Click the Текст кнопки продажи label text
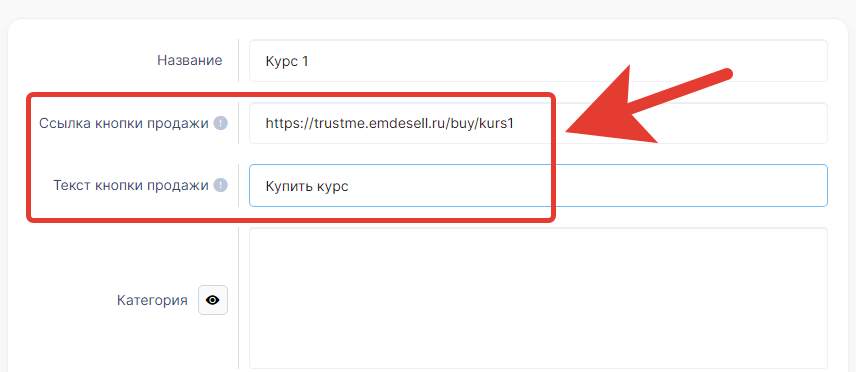 (x=131, y=186)
